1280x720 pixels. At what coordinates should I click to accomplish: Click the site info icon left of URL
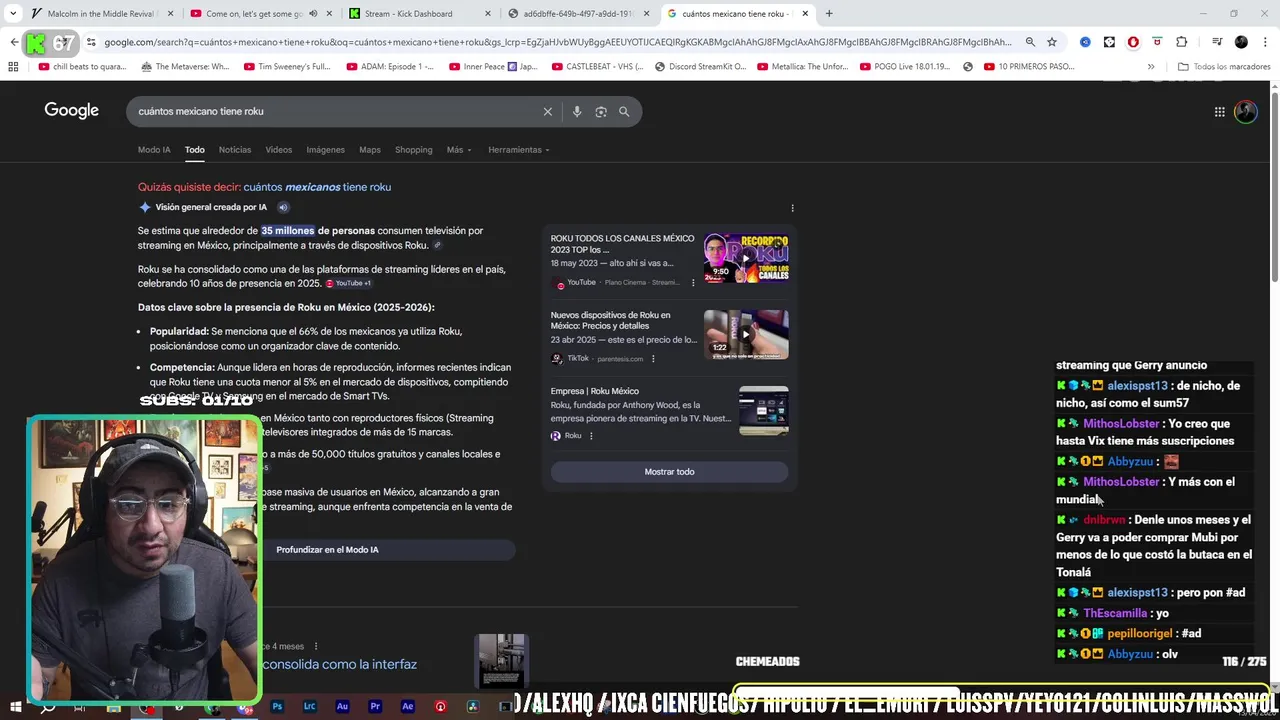91,42
